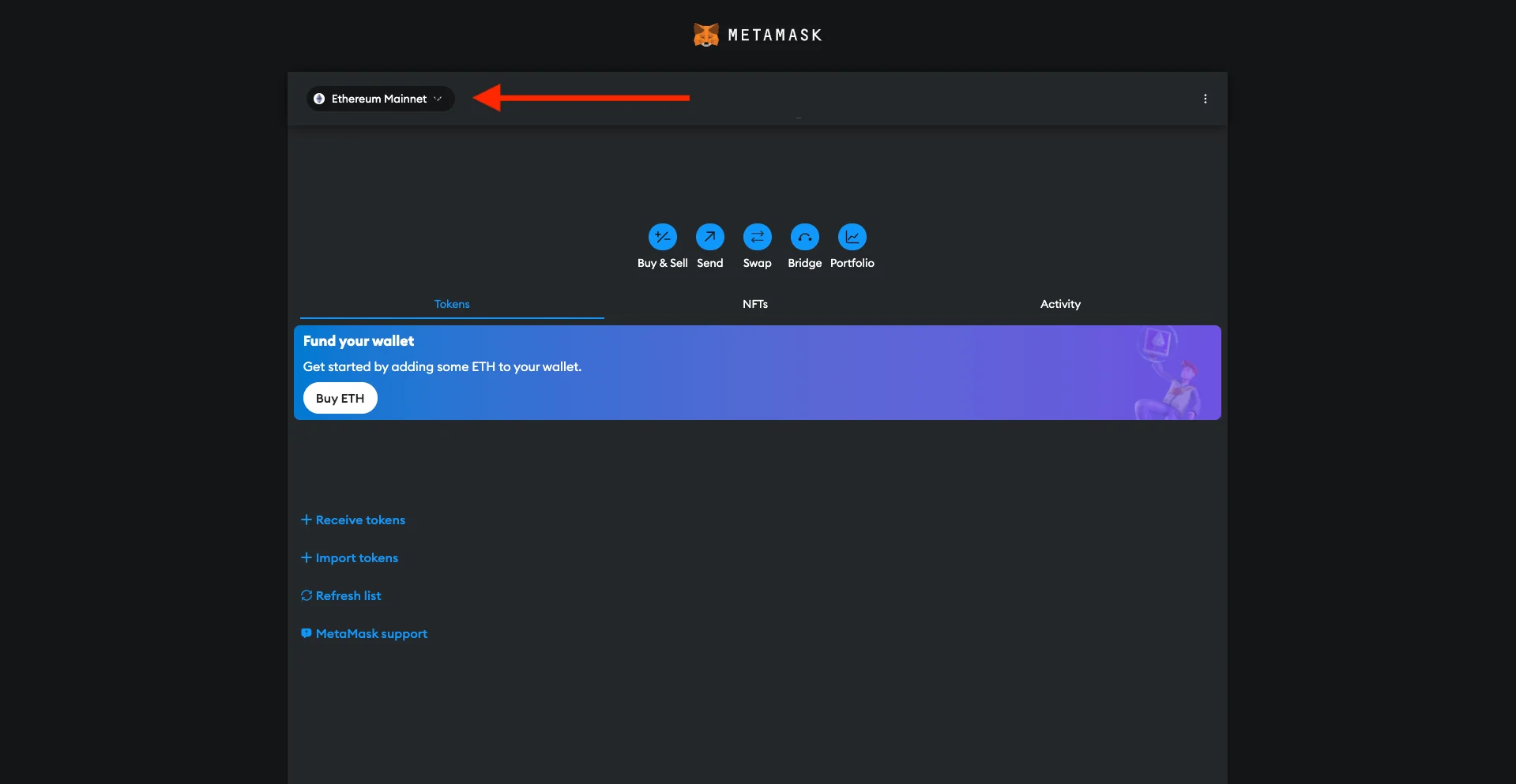Image resolution: width=1516 pixels, height=784 pixels.
Task: Click the Buy & Sell icon
Action: pos(663,237)
